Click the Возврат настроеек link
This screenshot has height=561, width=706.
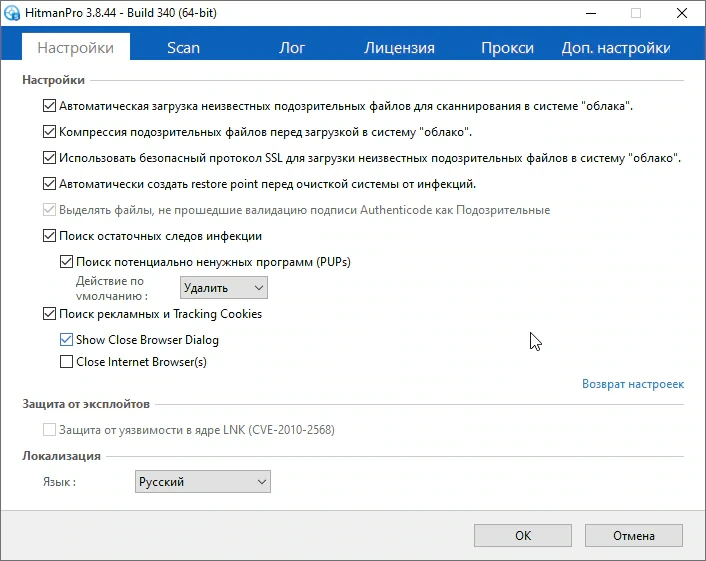coord(633,384)
